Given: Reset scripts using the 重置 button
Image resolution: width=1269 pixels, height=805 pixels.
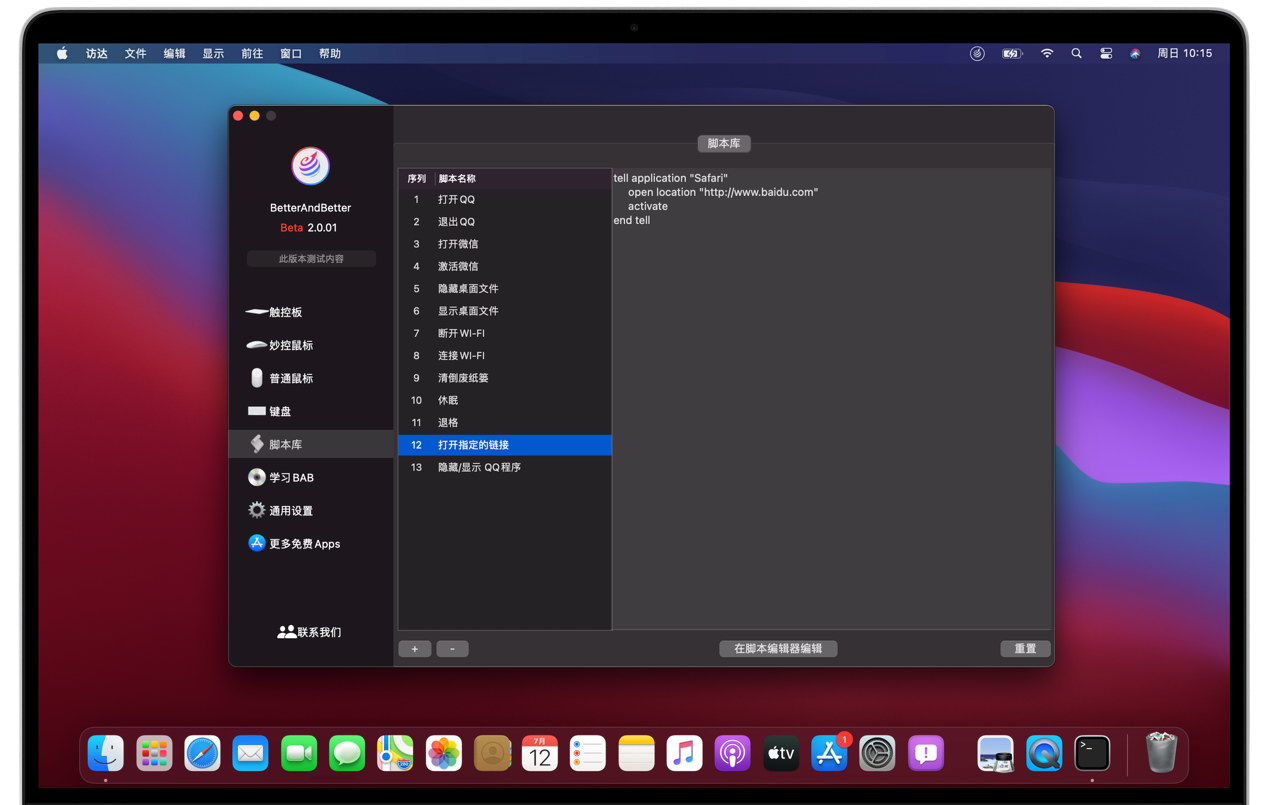Looking at the screenshot, I should tap(1024, 648).
